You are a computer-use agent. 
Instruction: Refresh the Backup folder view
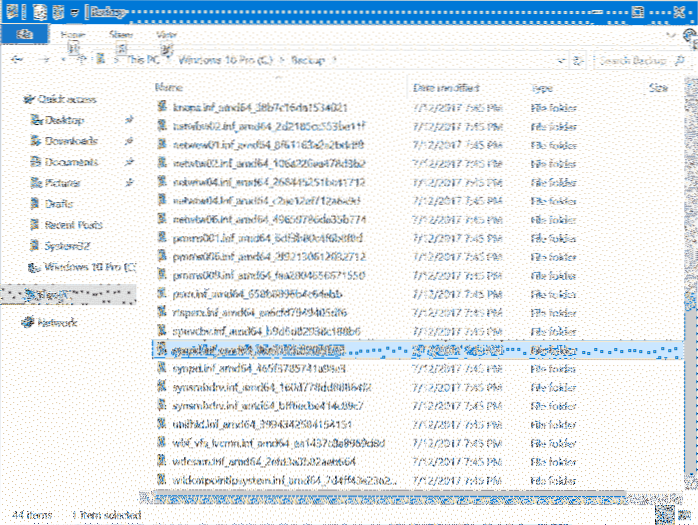tap(578, 60)
